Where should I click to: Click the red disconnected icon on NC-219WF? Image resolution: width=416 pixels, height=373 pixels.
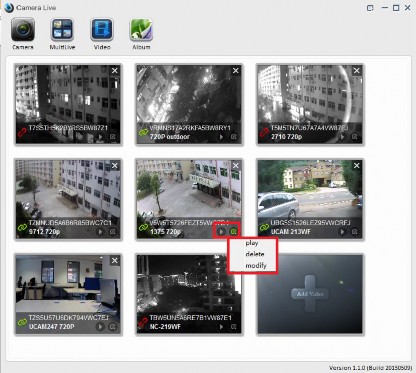(143, 322)
